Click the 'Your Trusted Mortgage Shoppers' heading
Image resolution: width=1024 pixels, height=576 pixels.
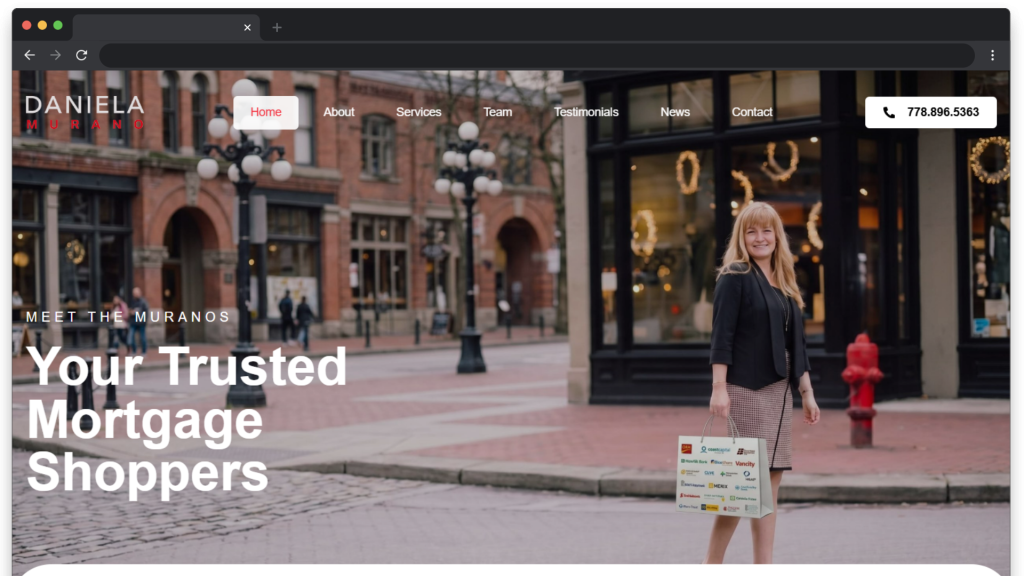(x=187, y=419)
